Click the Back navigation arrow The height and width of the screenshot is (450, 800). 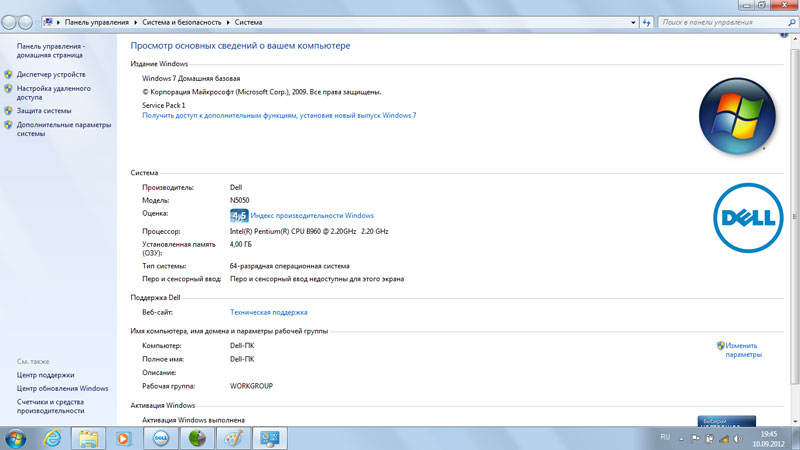[x=9, y=22]
